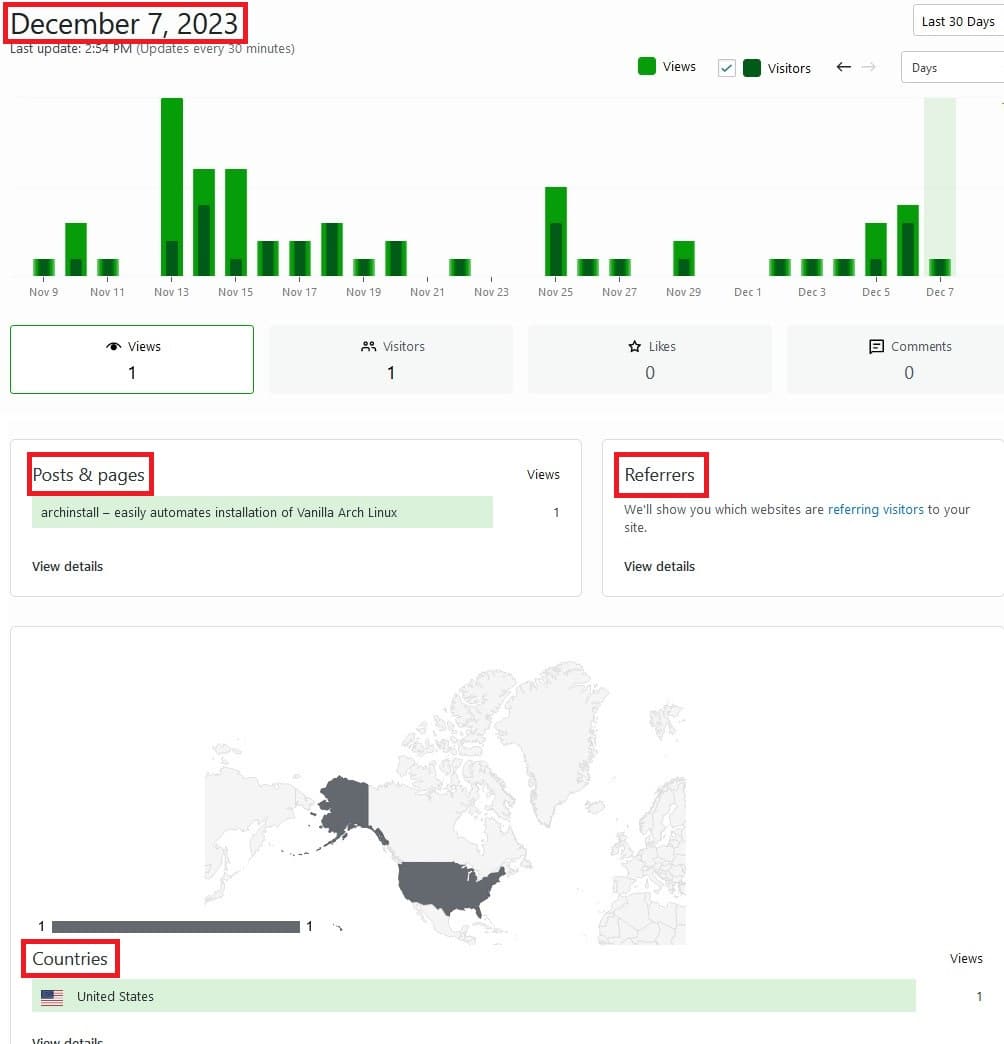Viewport: 1004px width, 1044px height.
Task: Click the right arrow to go forward
Action: 868,67
